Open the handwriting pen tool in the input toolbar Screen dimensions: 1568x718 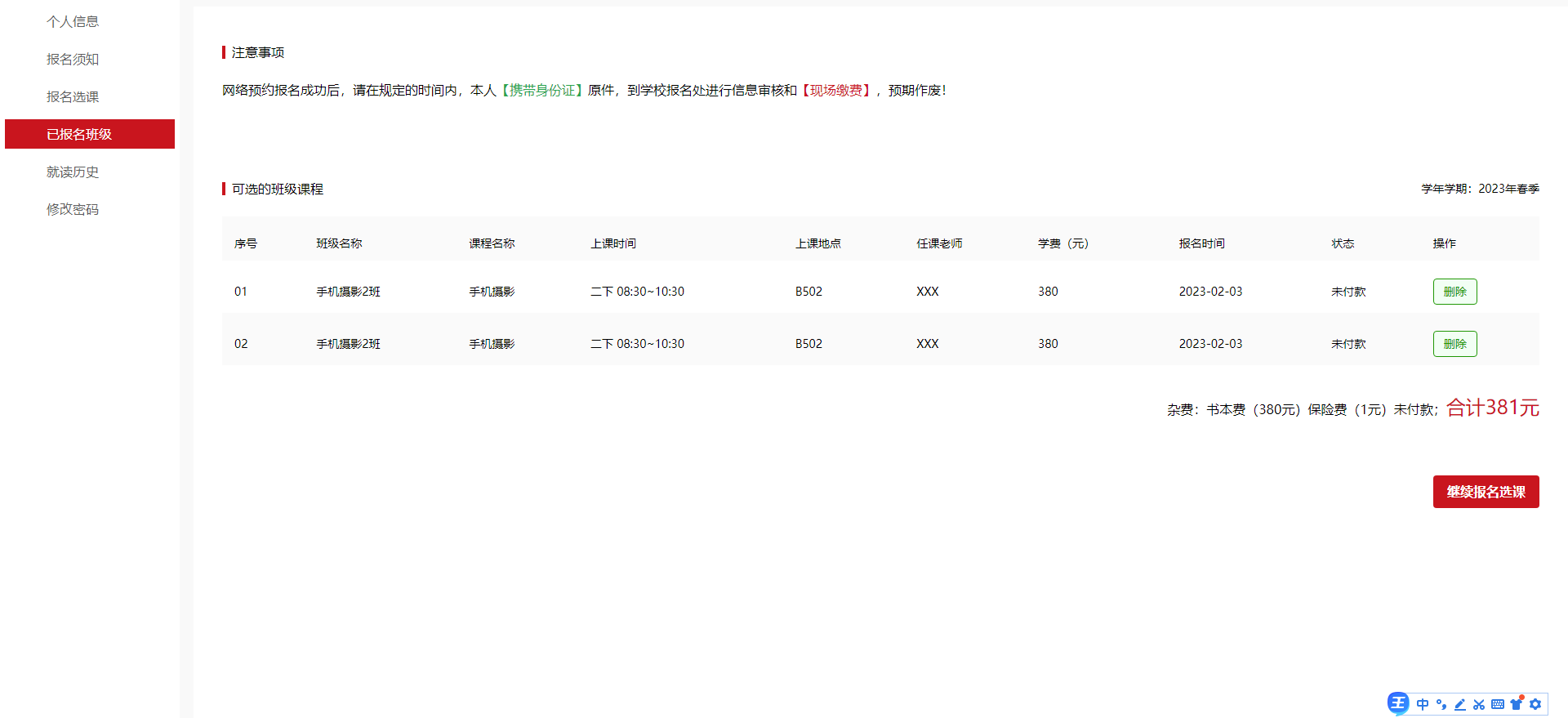coord(1460,704)
